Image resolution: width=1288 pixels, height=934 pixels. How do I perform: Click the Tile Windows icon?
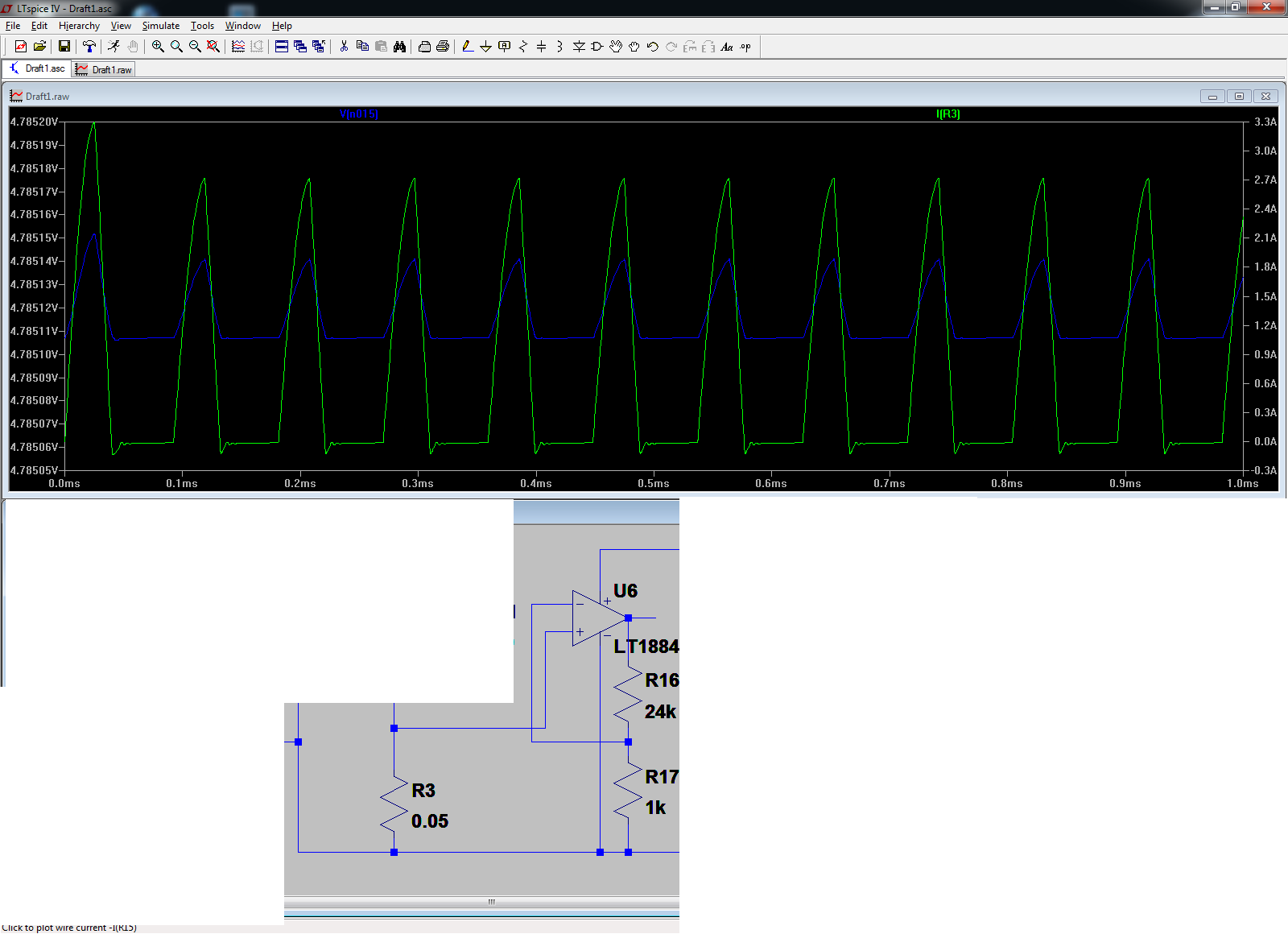282,47
